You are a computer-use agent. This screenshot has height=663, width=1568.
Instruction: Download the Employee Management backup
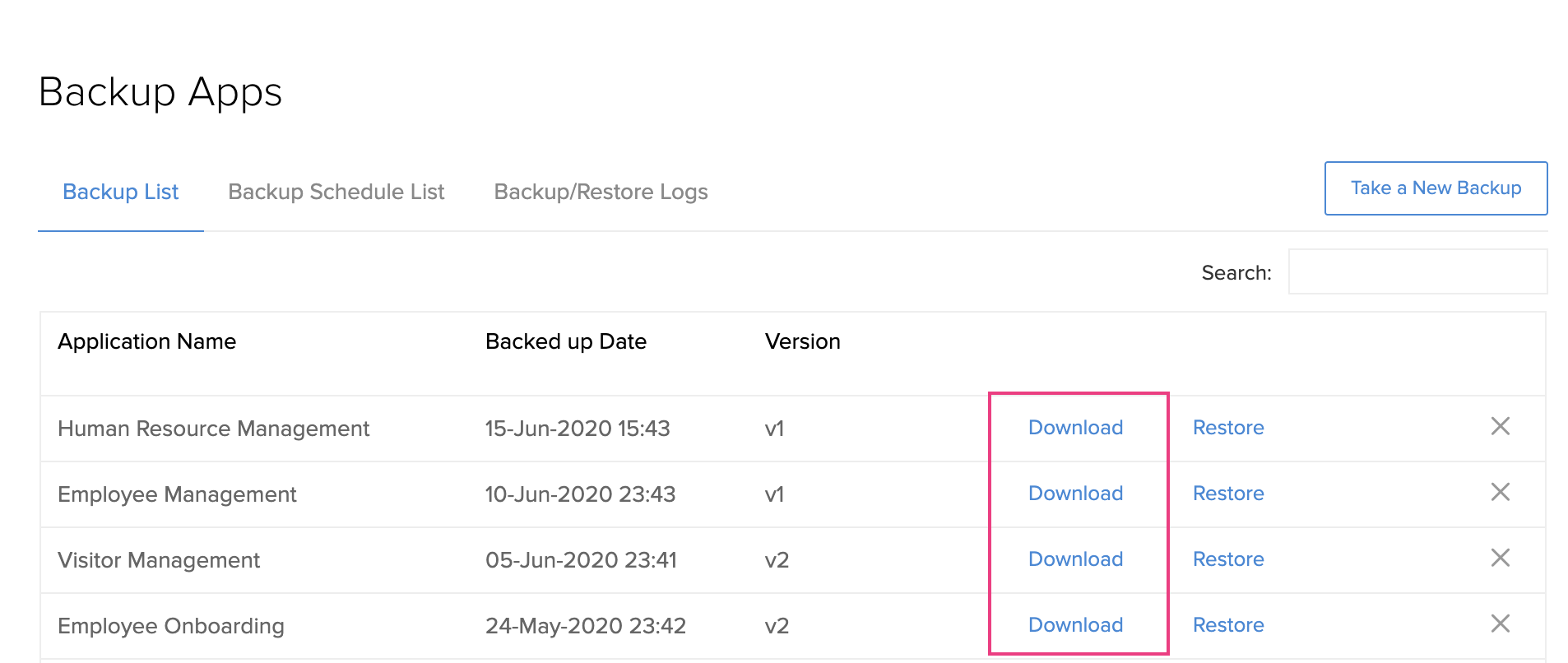(x=1075, y=493)
